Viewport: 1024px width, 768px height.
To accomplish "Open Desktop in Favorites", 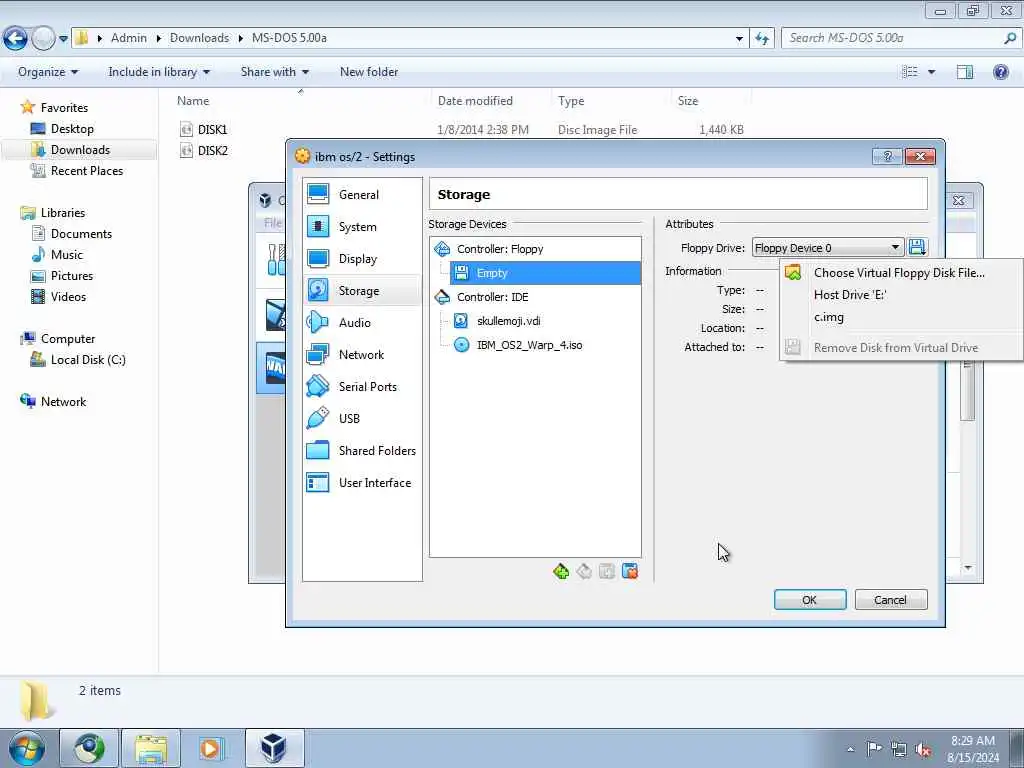I will (72, 129).
